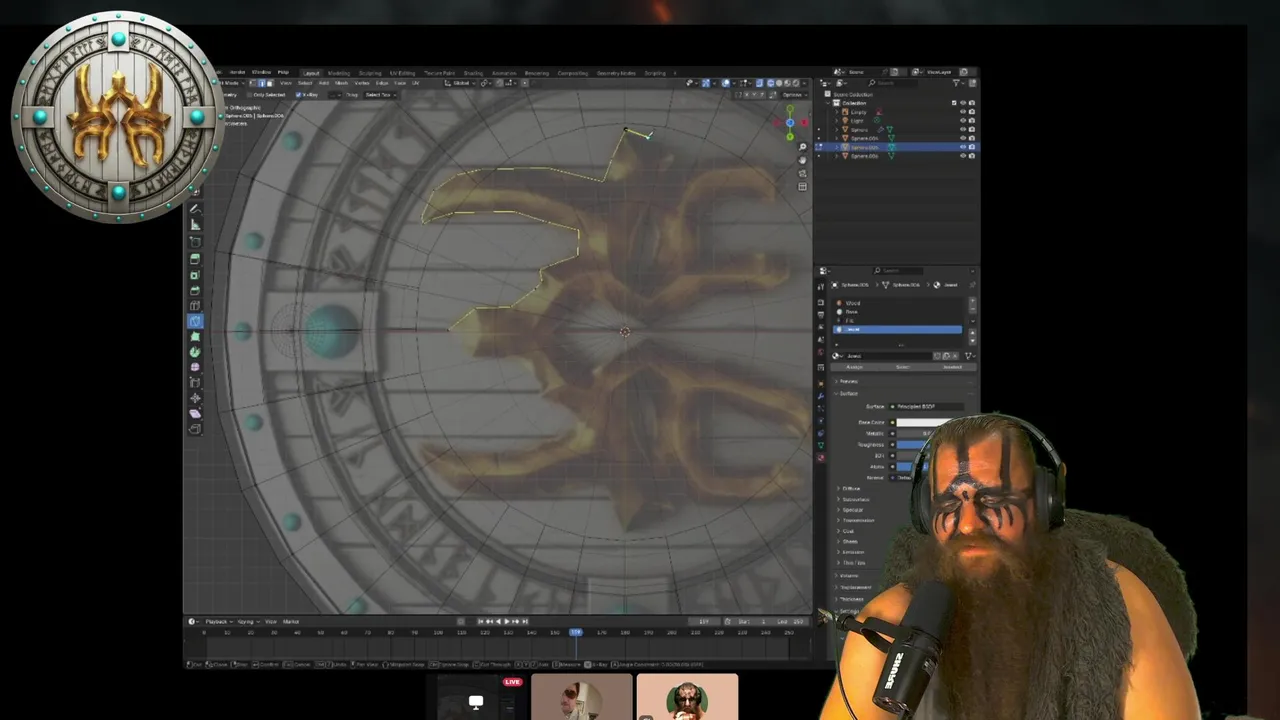The image size is (1280, 720).
Task: Select the Extrude Region tool
Action: click(195, 259)
